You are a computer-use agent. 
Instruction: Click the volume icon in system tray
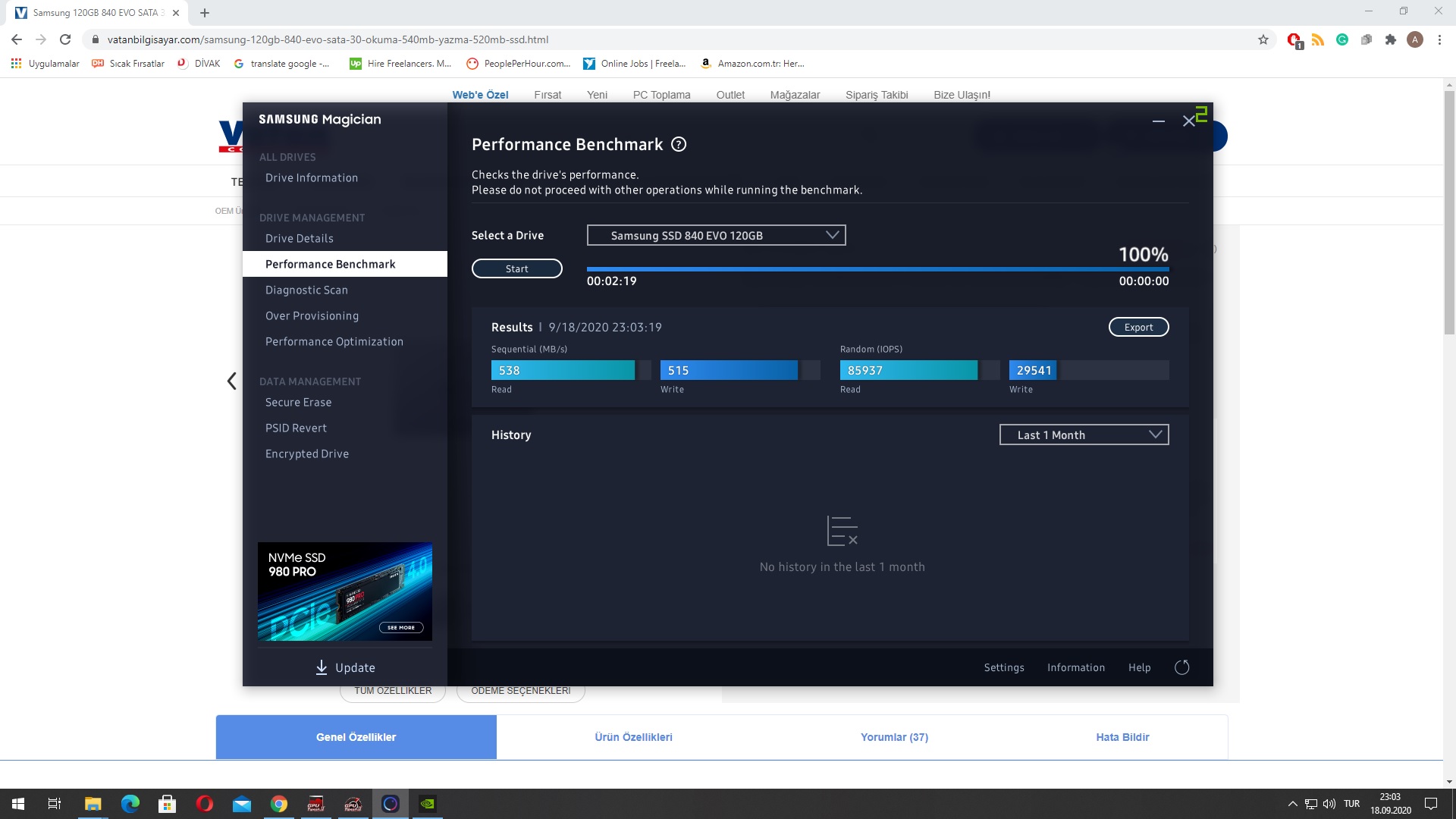point(1329,804)
